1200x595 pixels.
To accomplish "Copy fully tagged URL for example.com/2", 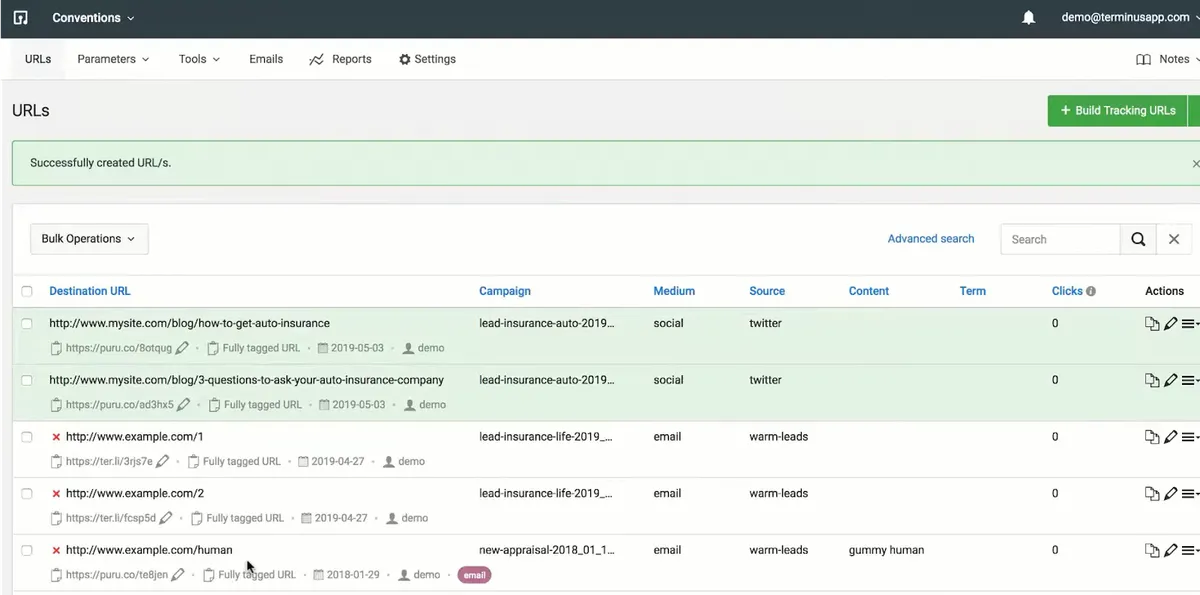I will (x=197, y=519).
